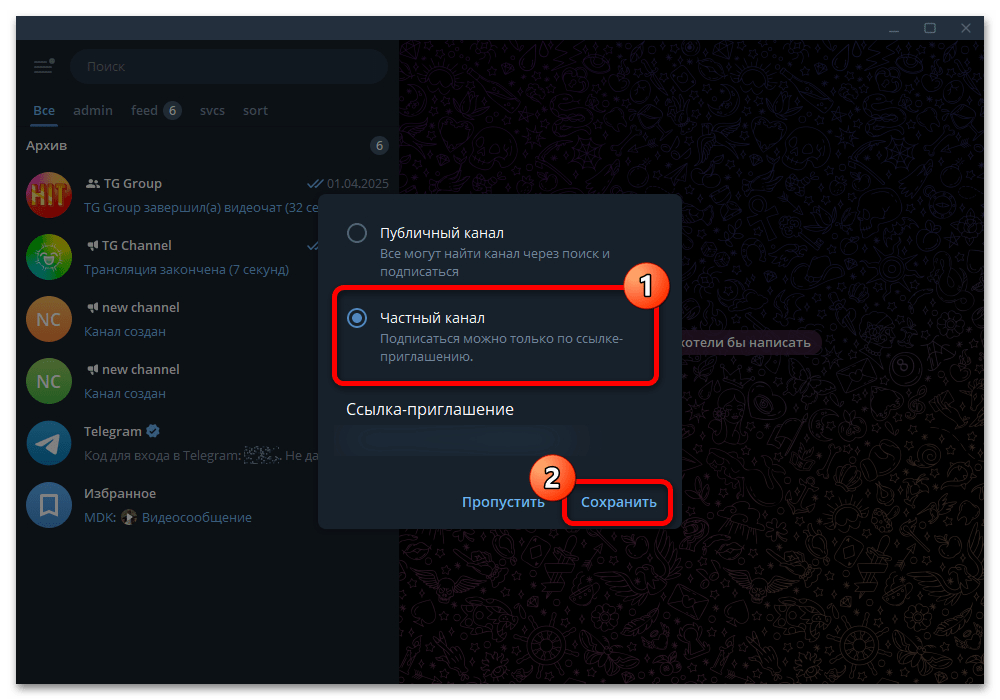Click the TG Group завершил(а) видеочат preview
1000x700 pixels.
point(201,208)
